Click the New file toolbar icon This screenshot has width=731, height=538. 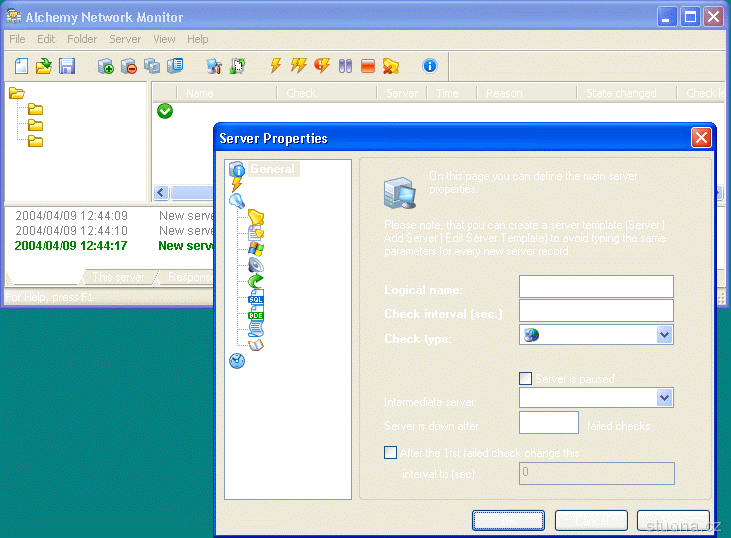(21, 66)
